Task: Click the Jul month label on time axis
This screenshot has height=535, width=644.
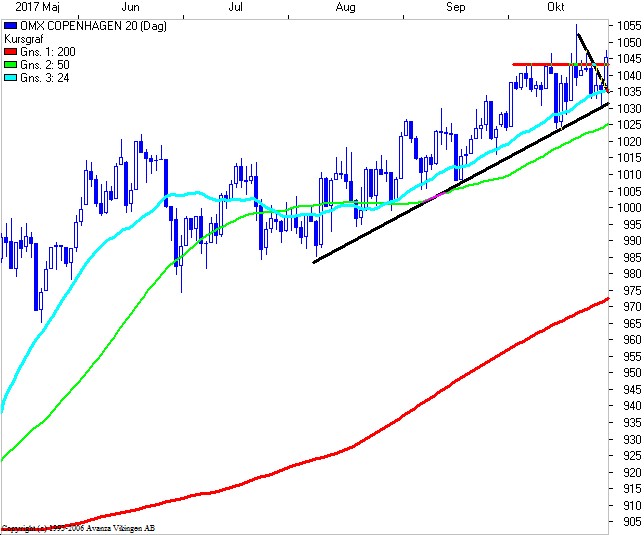Action: tap(238, 7)
